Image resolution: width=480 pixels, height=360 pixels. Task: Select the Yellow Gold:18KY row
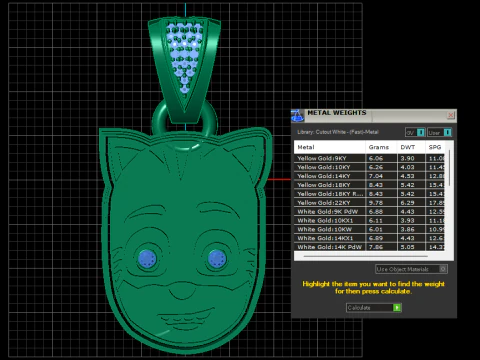(369, 185)
